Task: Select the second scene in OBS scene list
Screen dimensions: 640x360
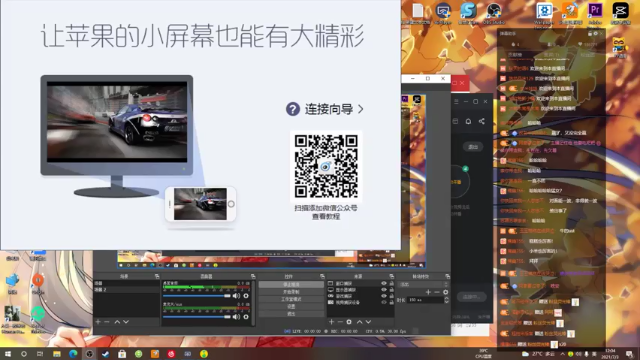Action: [x=127, y=289]
